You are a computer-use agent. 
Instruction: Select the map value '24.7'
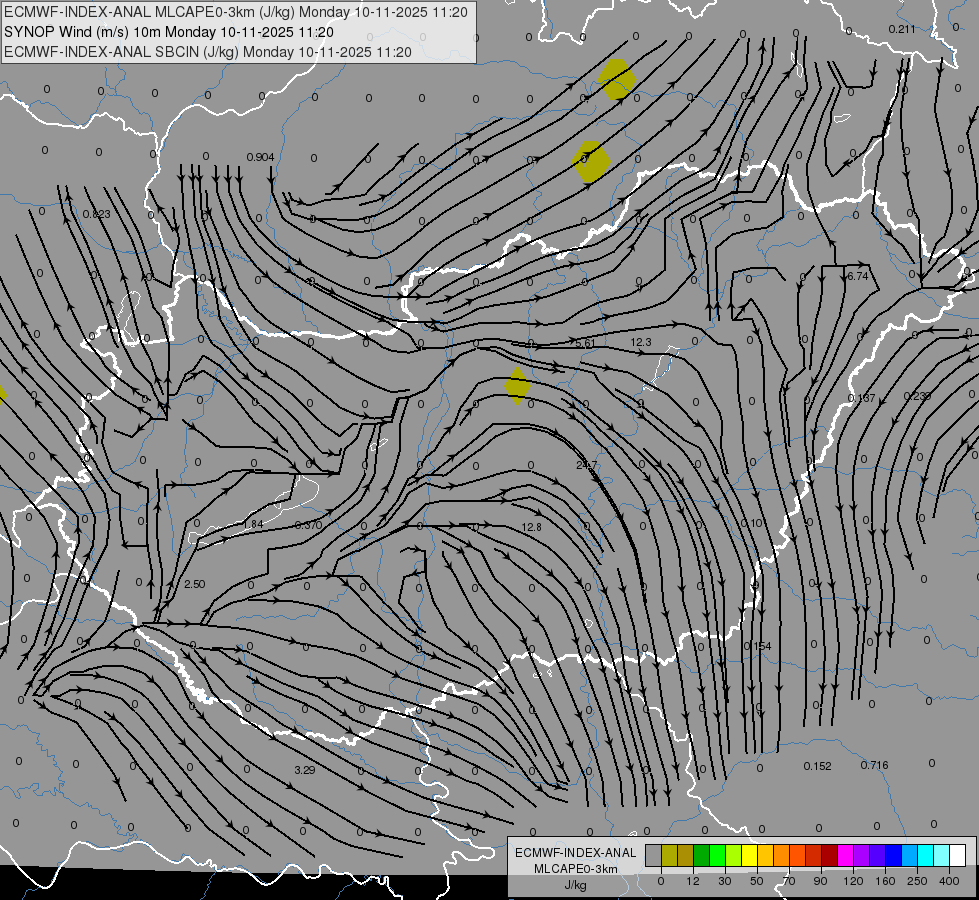click(587, 465)
